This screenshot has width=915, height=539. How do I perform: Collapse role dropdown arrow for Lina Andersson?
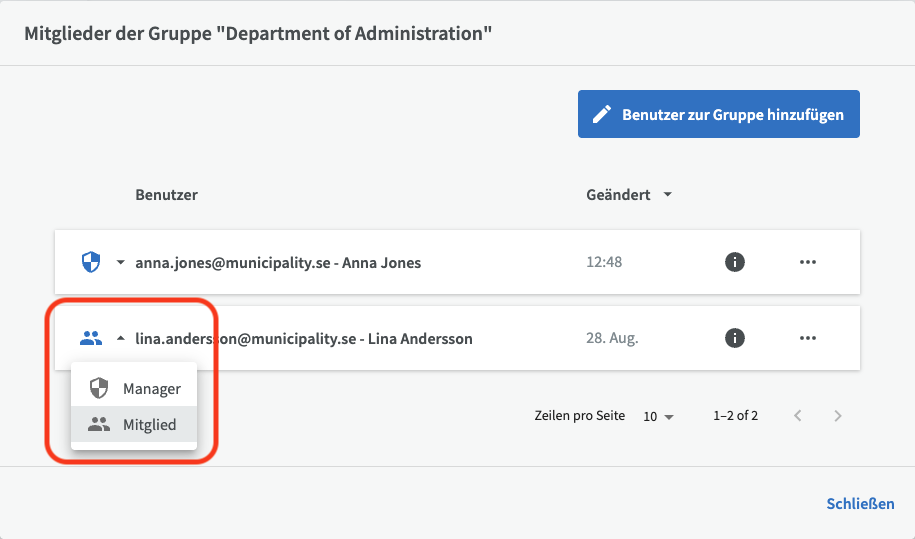(x=121, y=339)
